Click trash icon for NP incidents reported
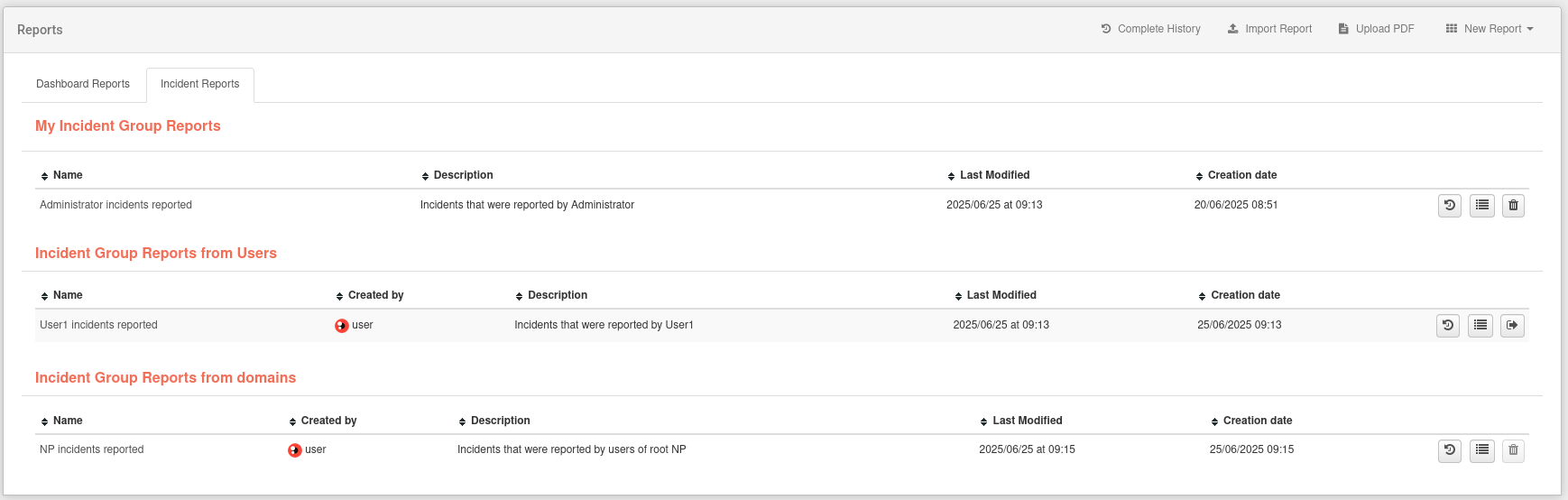Screen dimensions: 1568x500 1513,450
